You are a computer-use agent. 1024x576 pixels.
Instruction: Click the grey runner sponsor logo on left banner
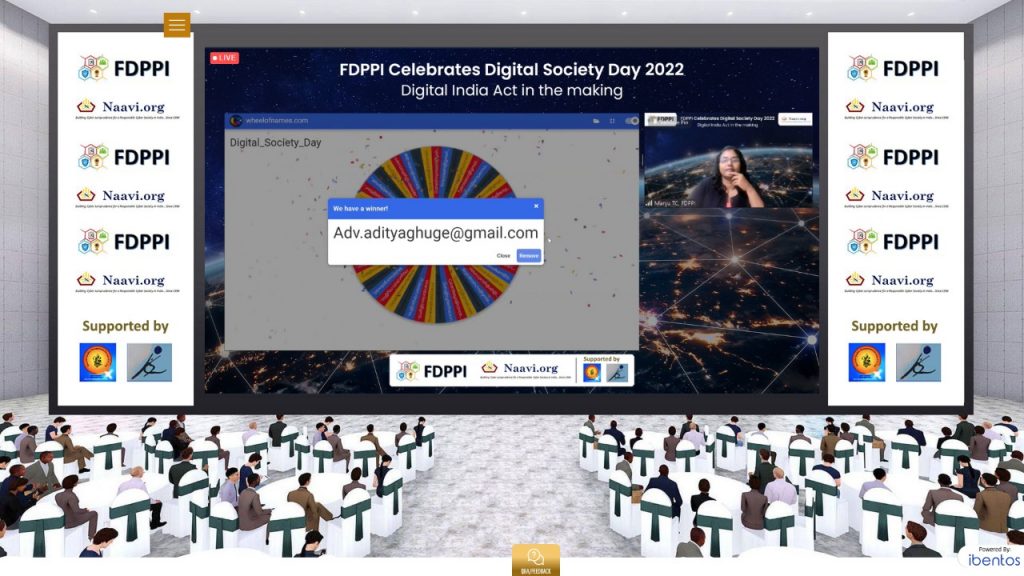150,362
